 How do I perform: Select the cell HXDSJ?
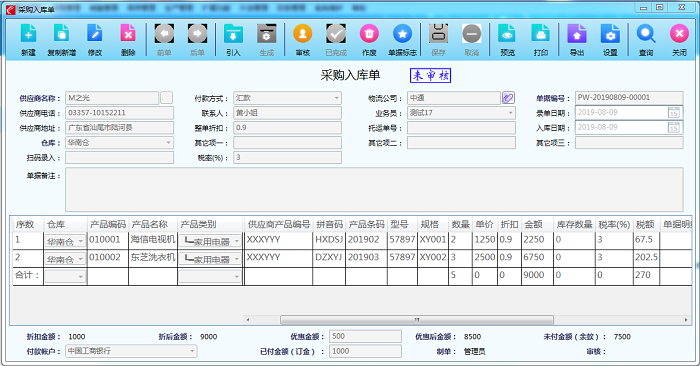click(x=329, y=241)
